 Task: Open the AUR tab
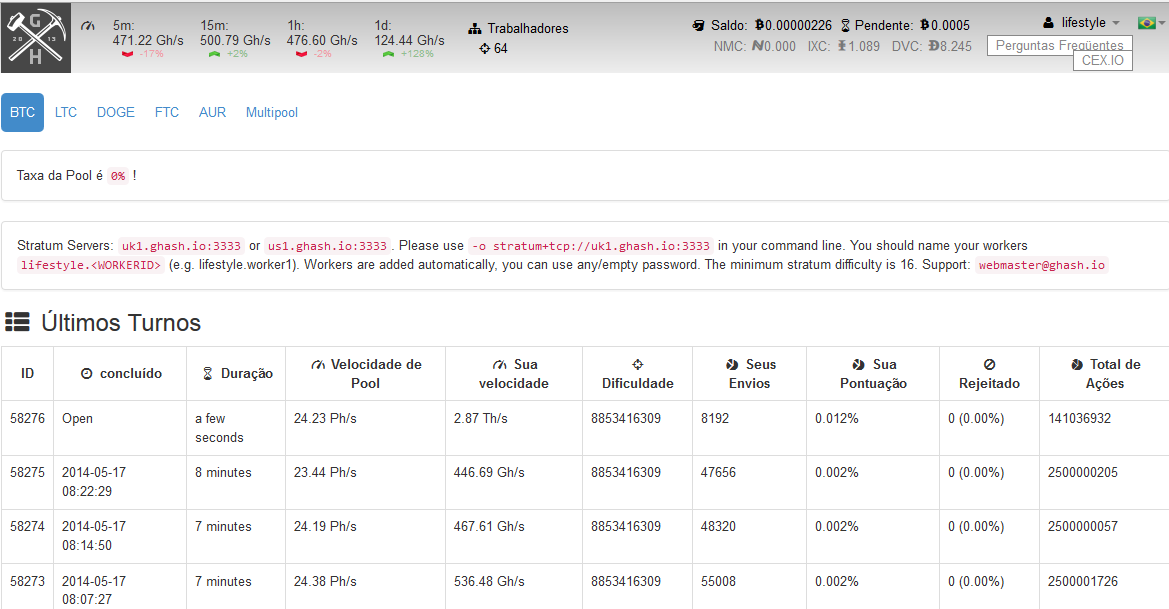pyautogui.click(x=212, y=113)
